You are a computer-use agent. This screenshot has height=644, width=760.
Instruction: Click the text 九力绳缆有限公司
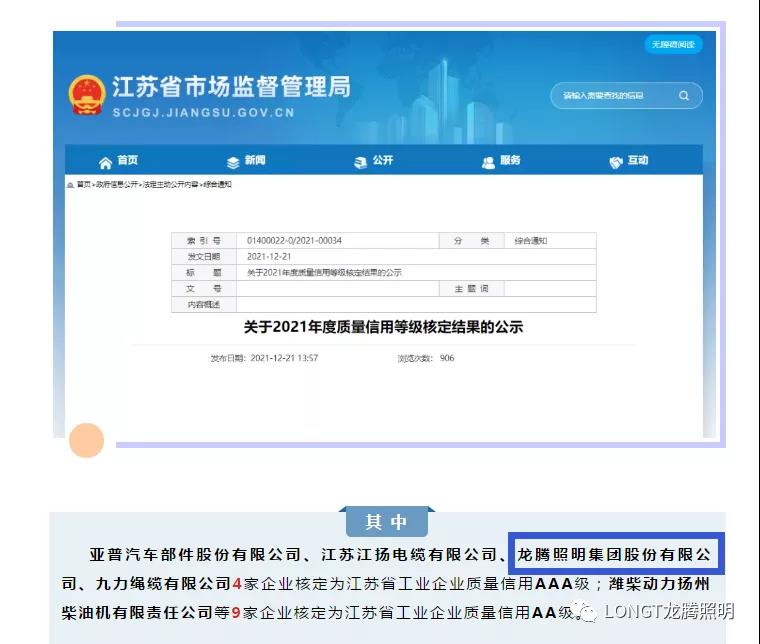163,583
